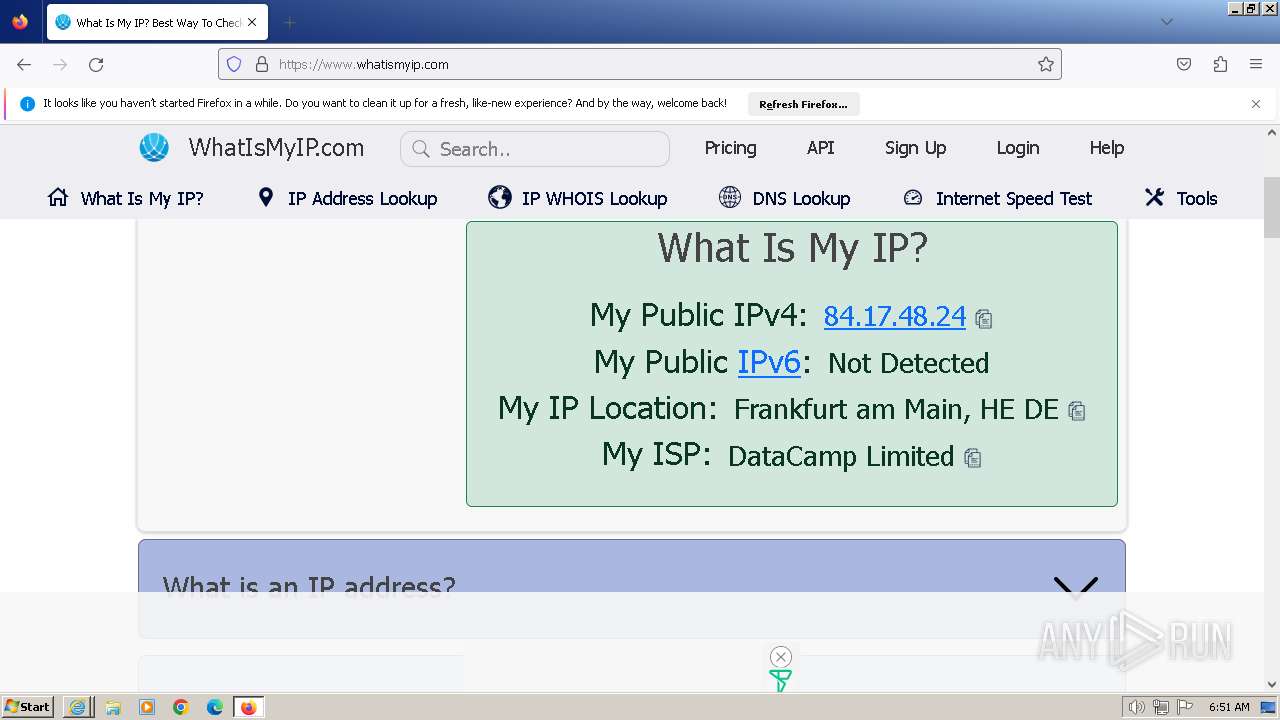Reload the current page
Image resolution: width=1280 pixels, height=720 pixels.
coord(96,64)
